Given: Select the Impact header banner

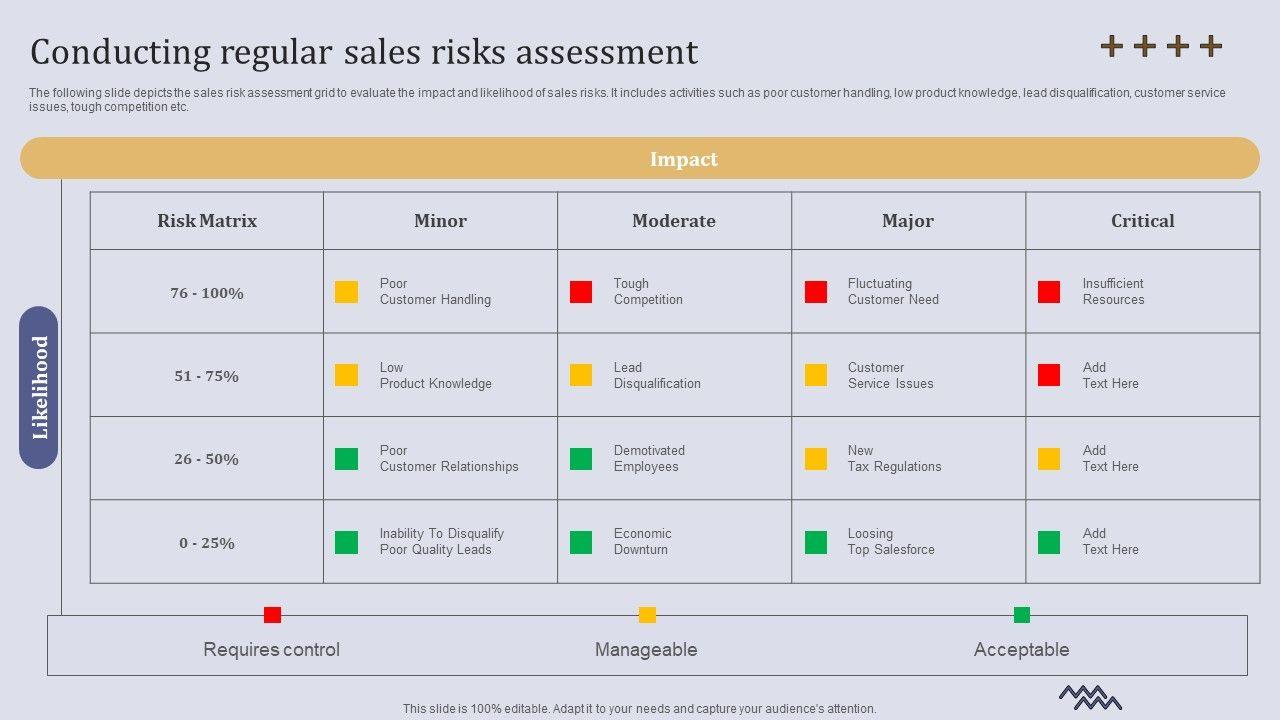Looking at the screenshot, I should coord(640,159).
